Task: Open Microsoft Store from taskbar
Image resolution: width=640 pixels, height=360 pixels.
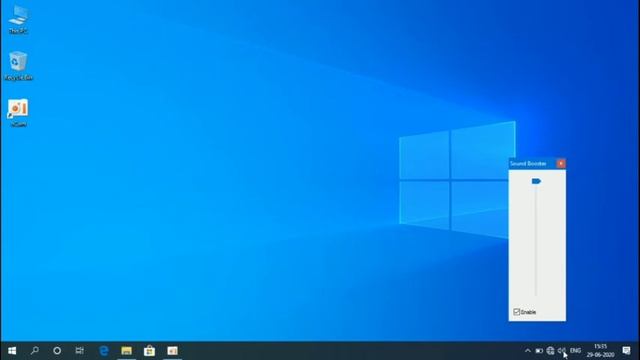Action: 149,351
